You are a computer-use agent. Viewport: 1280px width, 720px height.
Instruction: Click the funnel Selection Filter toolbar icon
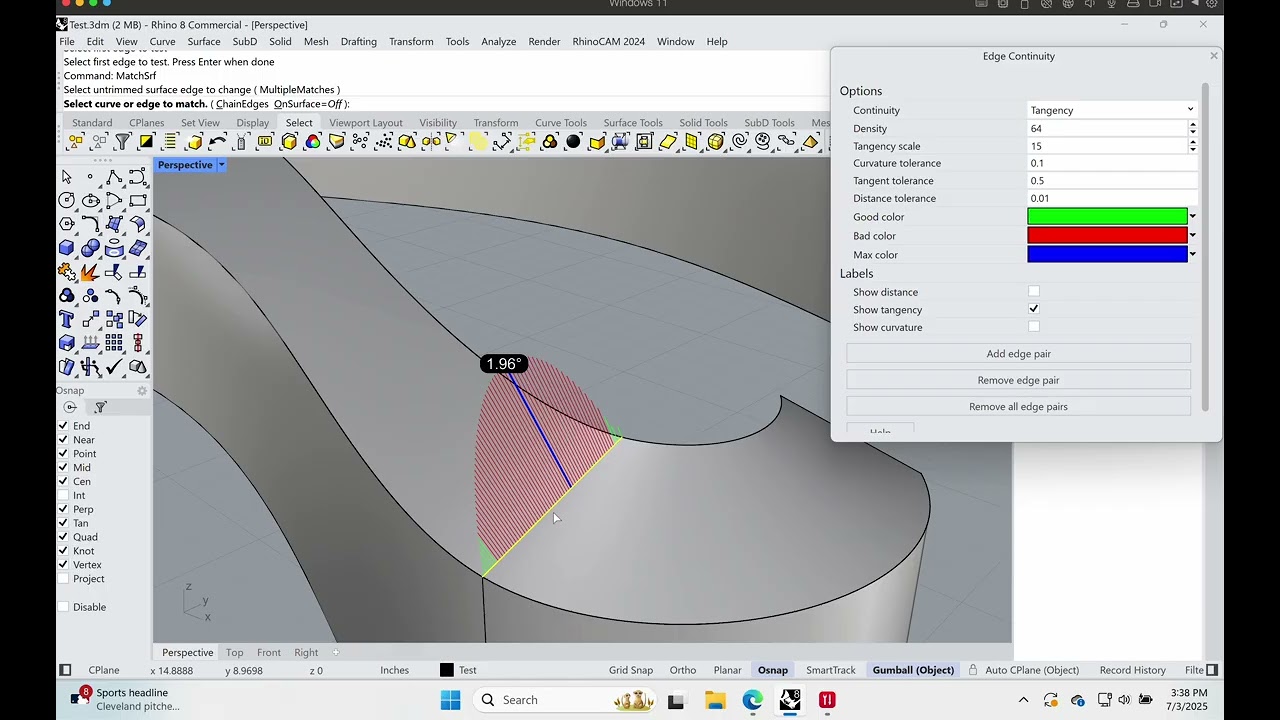click(122, 142)
